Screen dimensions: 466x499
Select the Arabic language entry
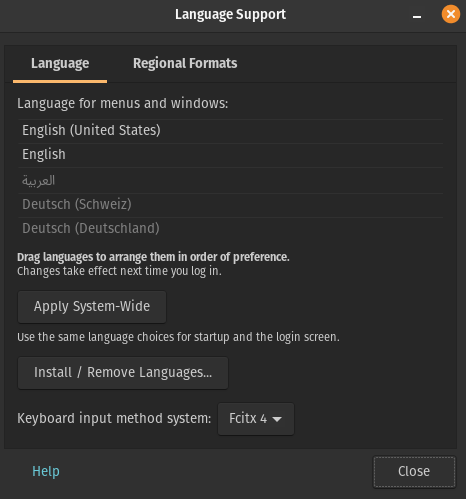point(231,180)
